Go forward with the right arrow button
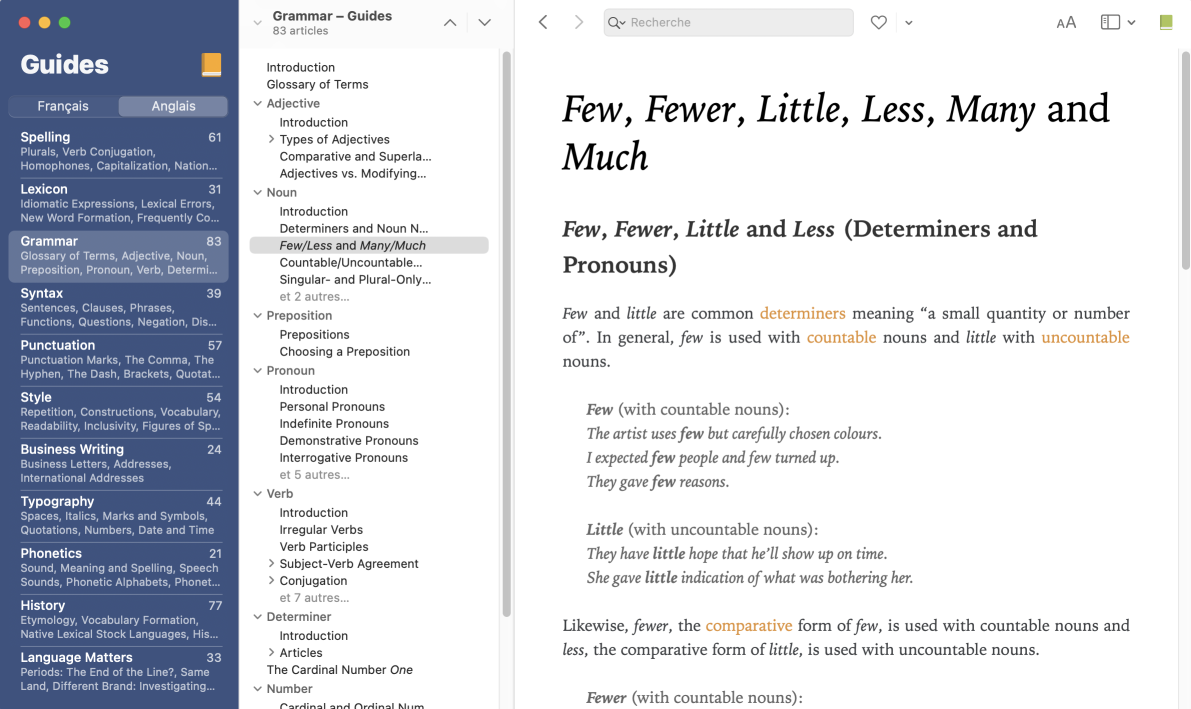 [578, 22]
